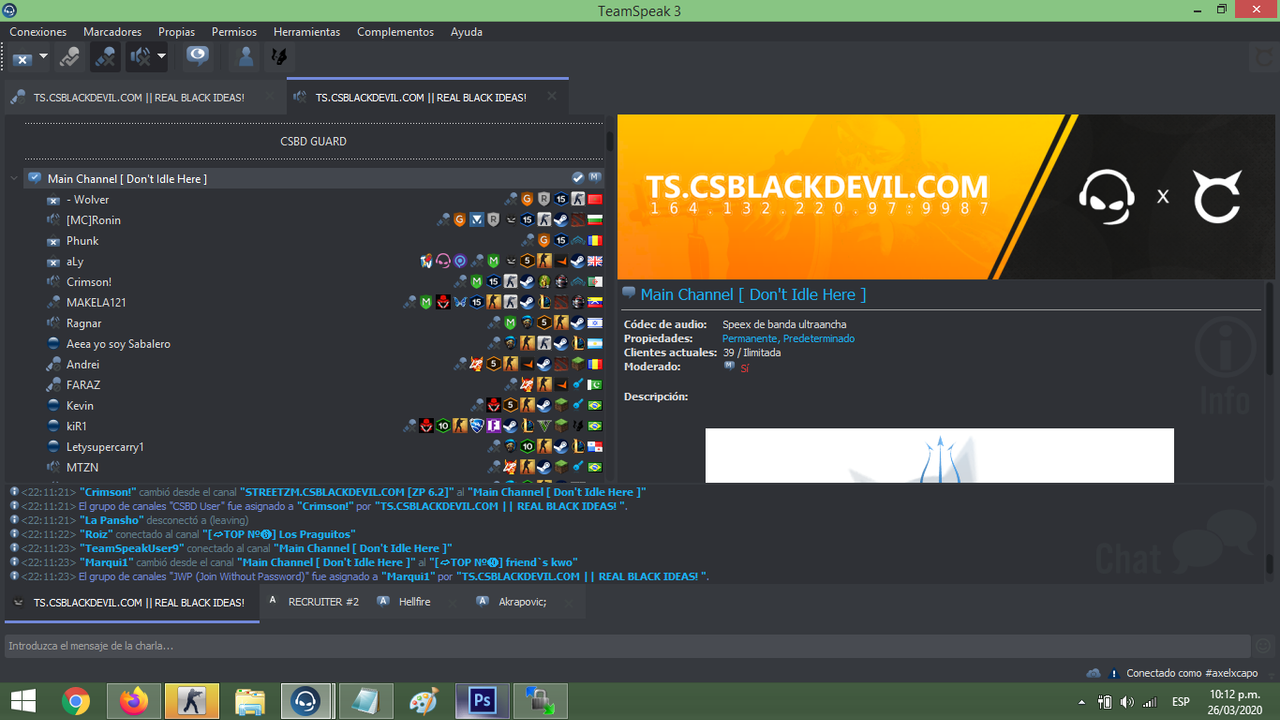The image size is (1280, 720).
Task: Toggle the speech bubble away status icon
Action: click(198, 57)
